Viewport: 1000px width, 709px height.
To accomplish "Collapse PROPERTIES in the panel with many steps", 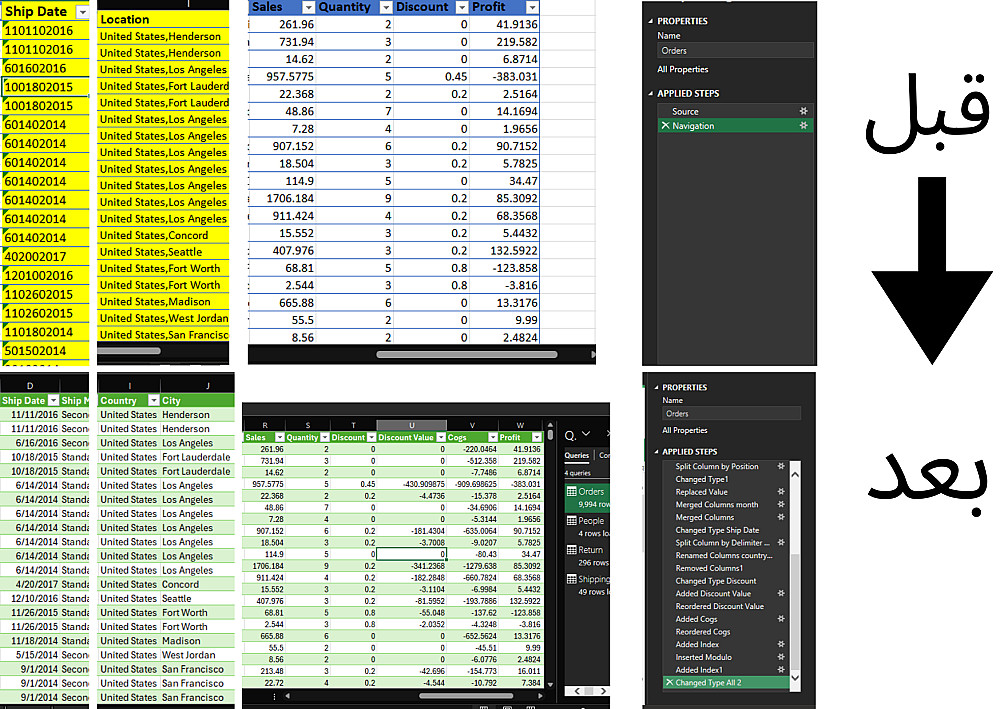I will pos(656,387).
